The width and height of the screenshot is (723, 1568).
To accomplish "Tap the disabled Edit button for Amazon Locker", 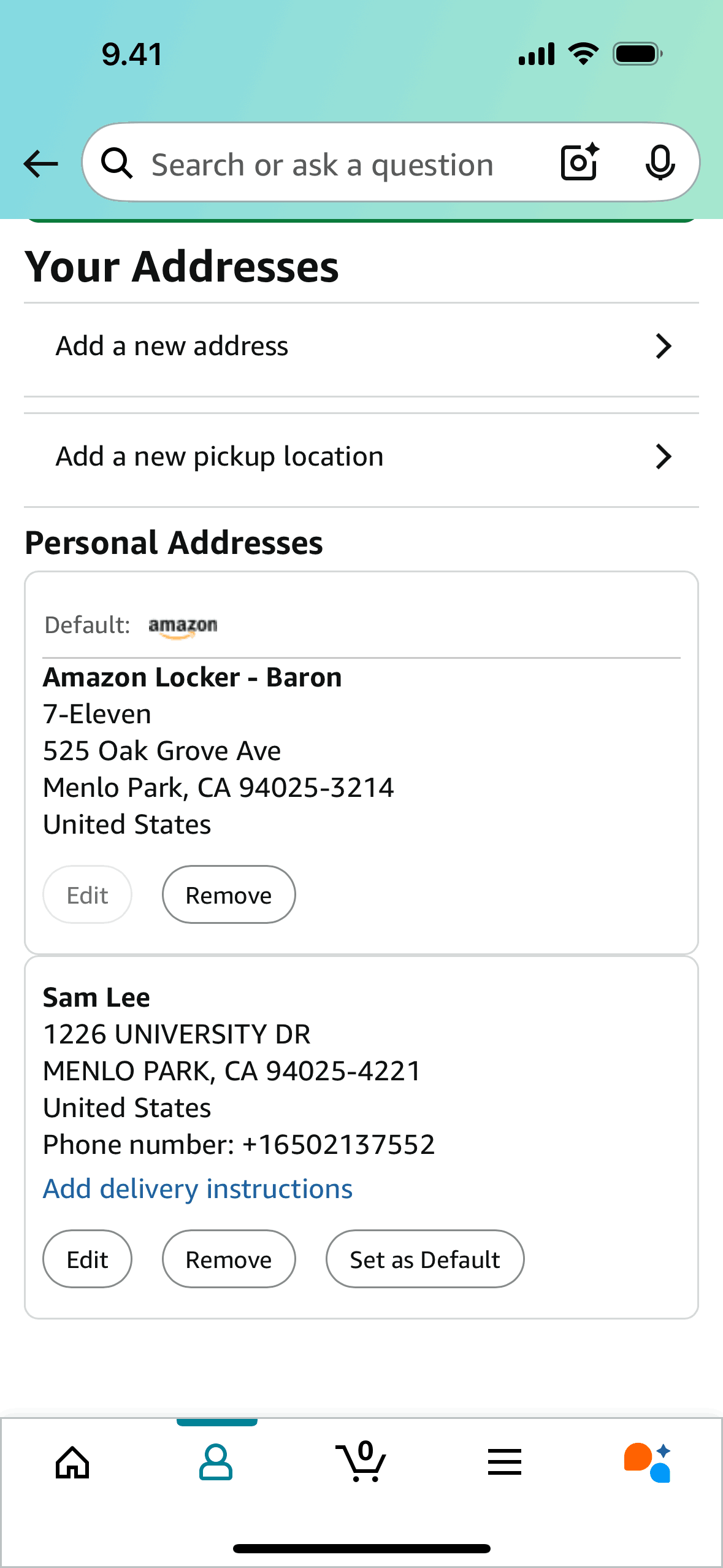I will pyautogui.click(x=87, y=895).
